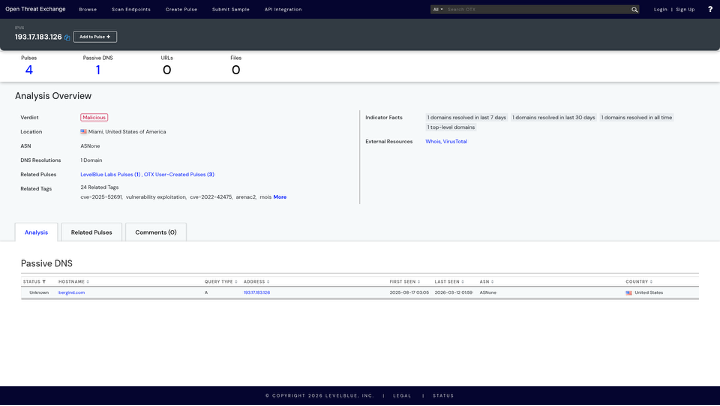Screen dimensions: 720x406
Task: Open the Comments (0) tab
Action: [155, 232]
